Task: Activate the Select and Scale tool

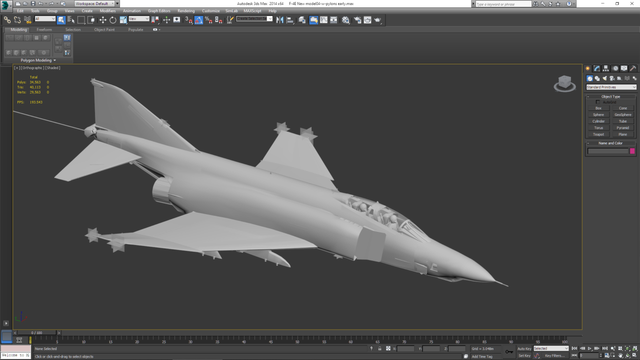Action: coord(123,20)
